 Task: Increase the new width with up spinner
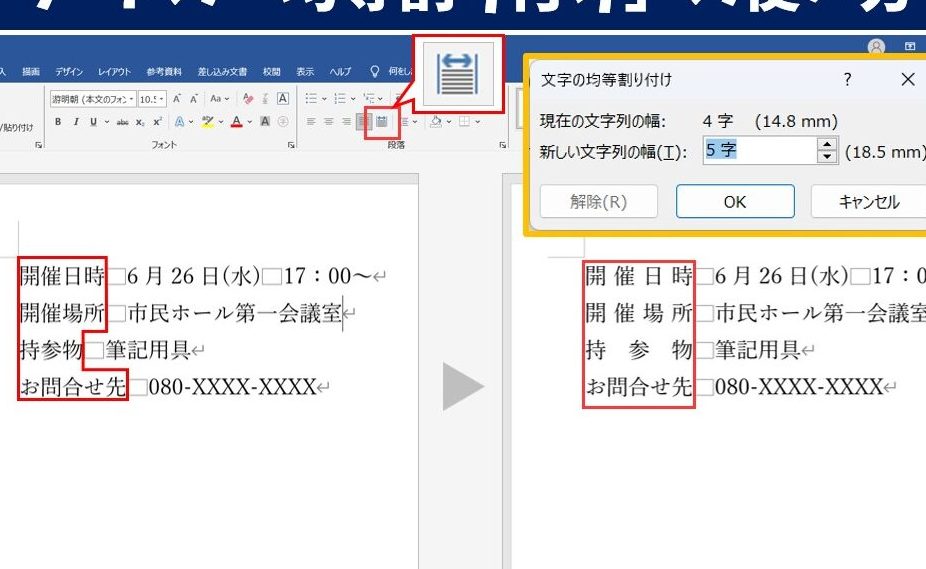point(827,144)
